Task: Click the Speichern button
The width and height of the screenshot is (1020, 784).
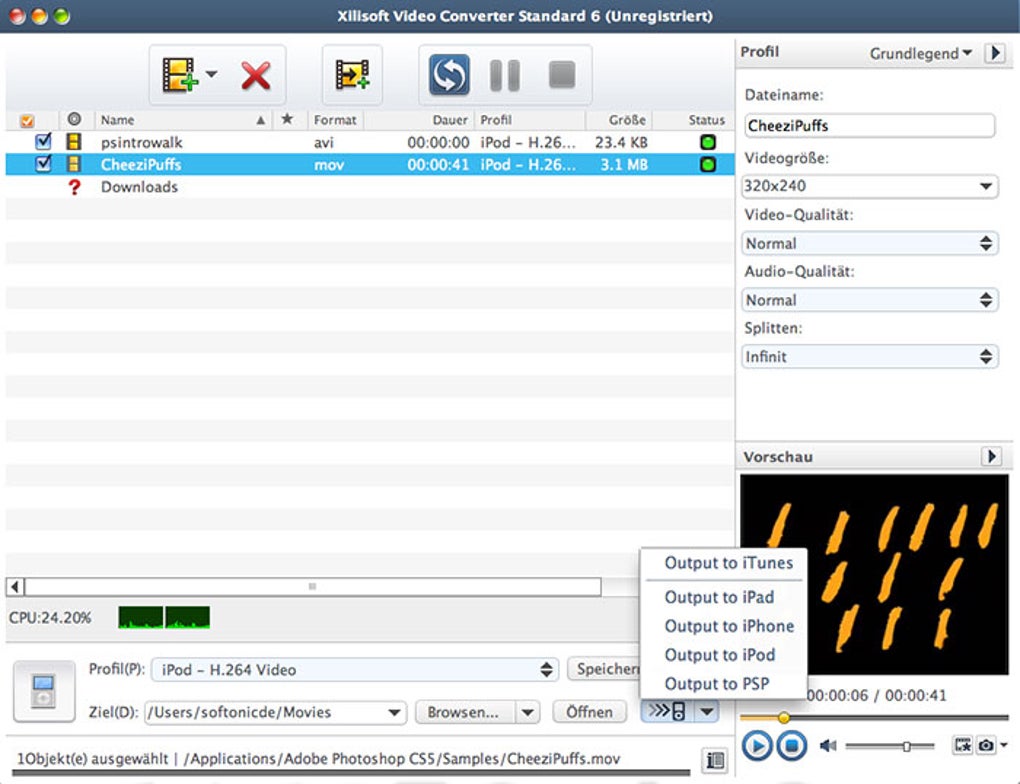Action: click(x=605, y=669)
